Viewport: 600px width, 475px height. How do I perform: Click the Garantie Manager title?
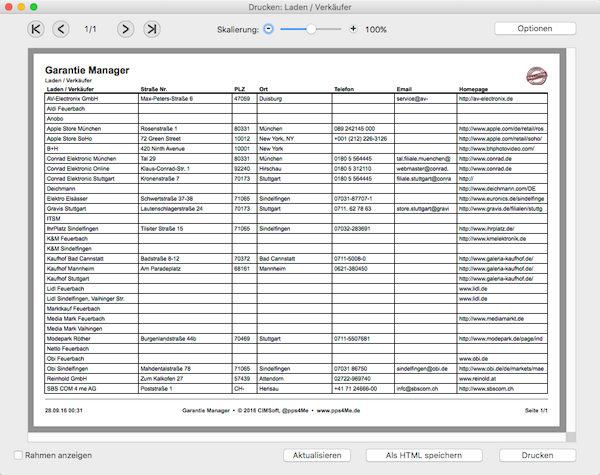tap(87, 70)
